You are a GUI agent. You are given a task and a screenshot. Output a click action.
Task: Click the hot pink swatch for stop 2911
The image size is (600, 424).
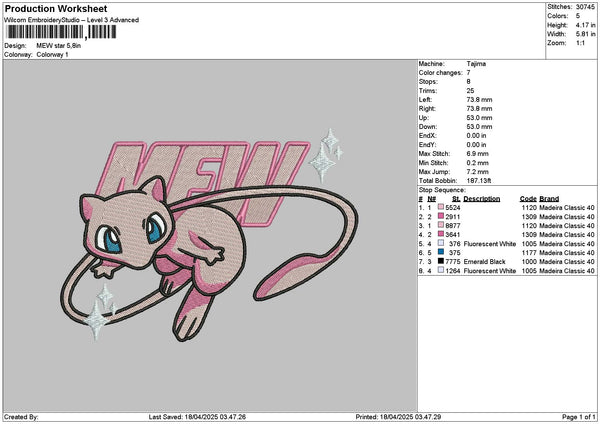(x=441, y=217)
